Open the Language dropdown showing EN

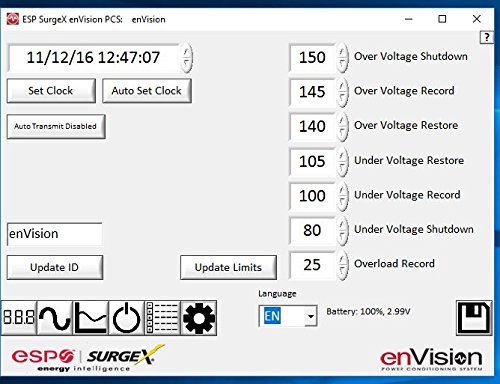coord(288,316)
